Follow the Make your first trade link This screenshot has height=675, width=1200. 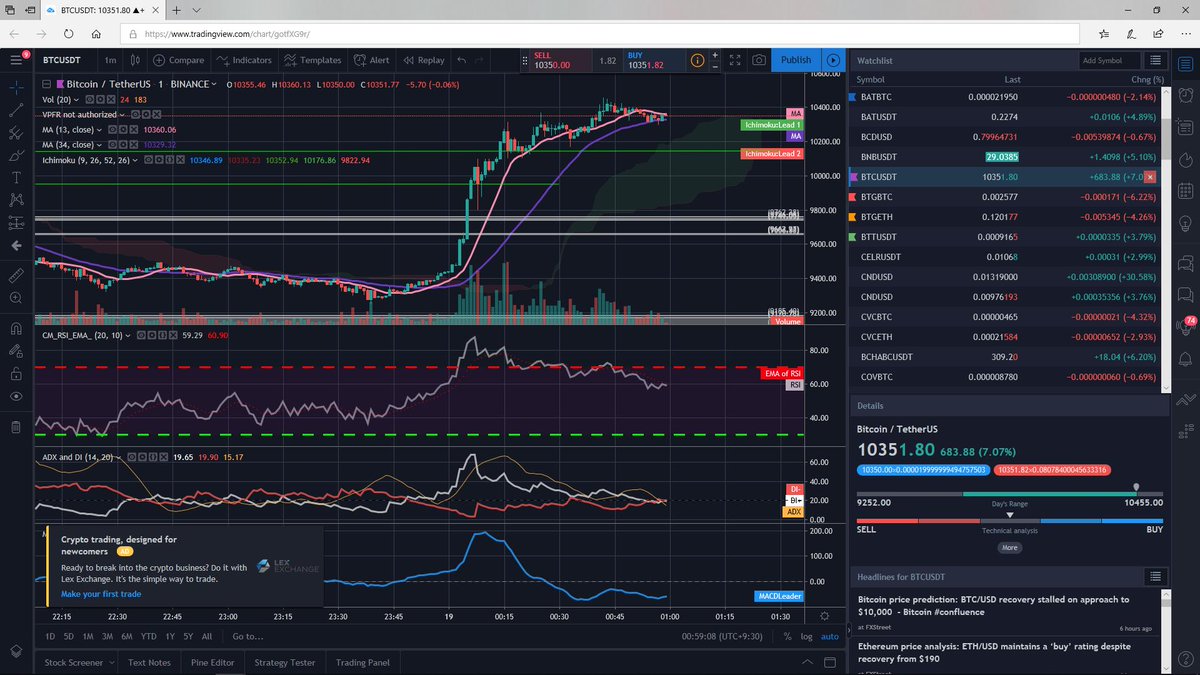[101, 594]
